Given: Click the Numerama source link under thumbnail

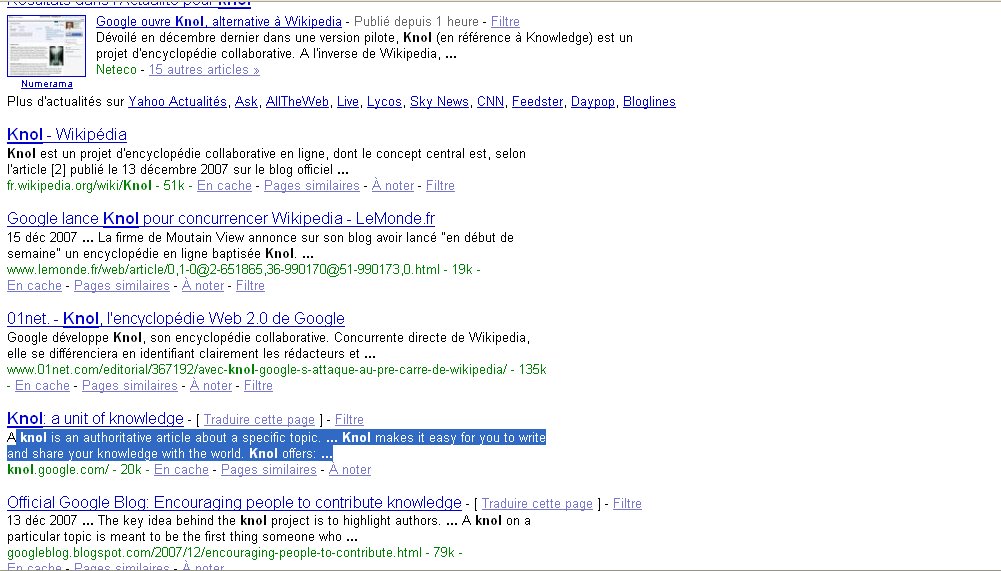Looking at the screenshot, I should point(47,84).
